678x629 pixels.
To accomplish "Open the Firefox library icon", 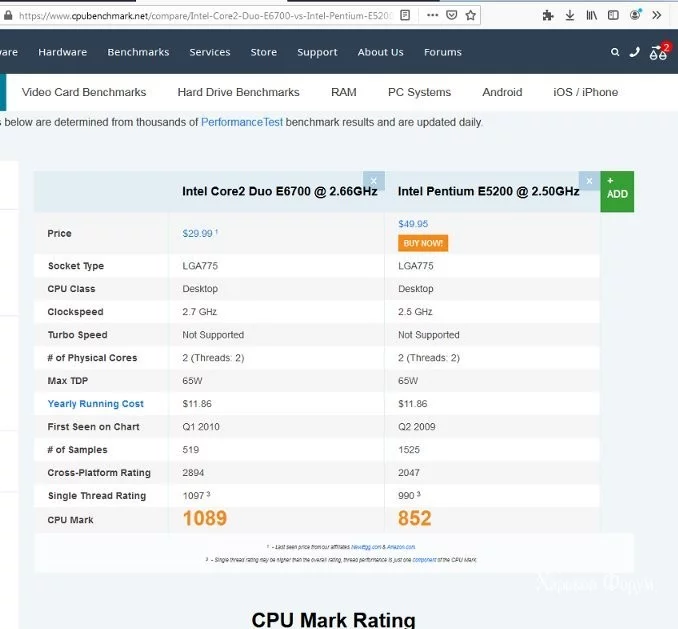I will pos(592,16).
